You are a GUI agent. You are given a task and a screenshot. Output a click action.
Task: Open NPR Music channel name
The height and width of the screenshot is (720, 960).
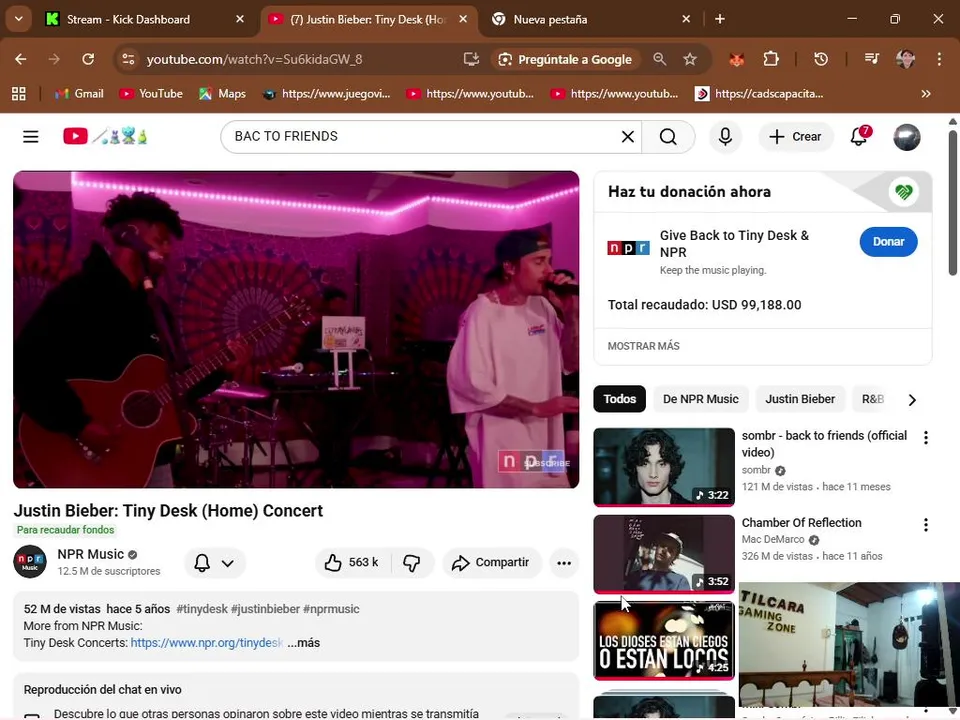tap(91, 554)
